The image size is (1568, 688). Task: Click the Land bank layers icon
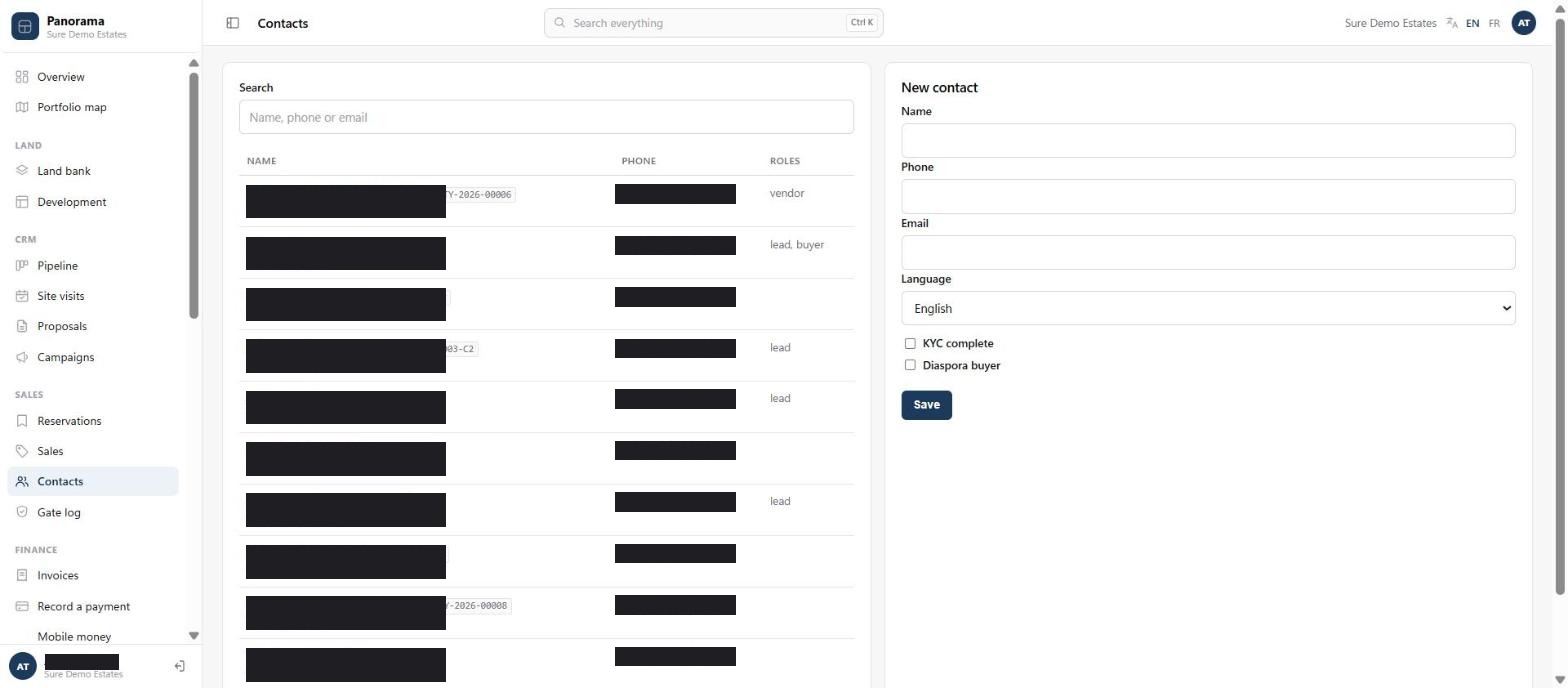tap(22, 171)
